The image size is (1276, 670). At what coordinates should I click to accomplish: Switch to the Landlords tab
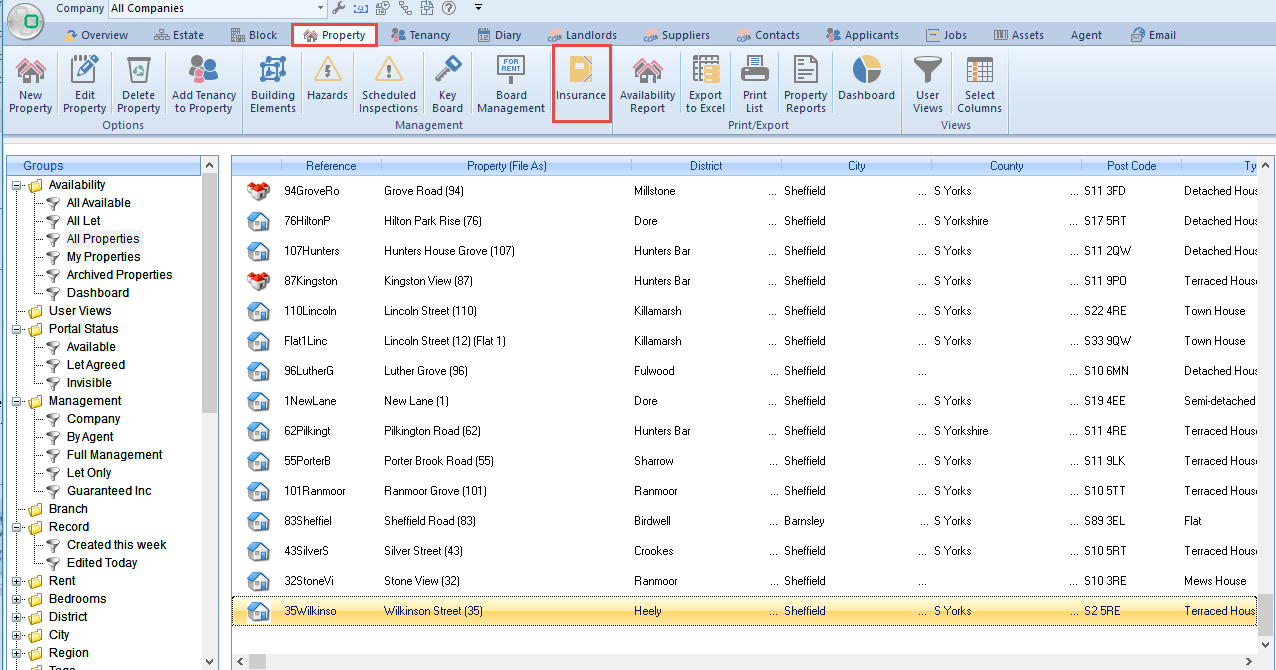[581, 35]
